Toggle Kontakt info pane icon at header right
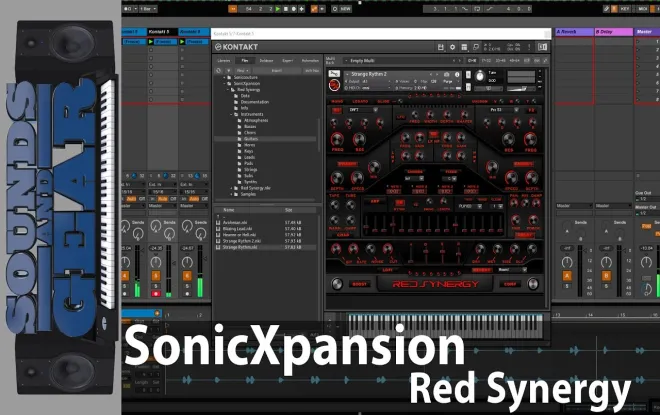Image resolution: width=660 pixels, height=415 pixels. [542, 47]
